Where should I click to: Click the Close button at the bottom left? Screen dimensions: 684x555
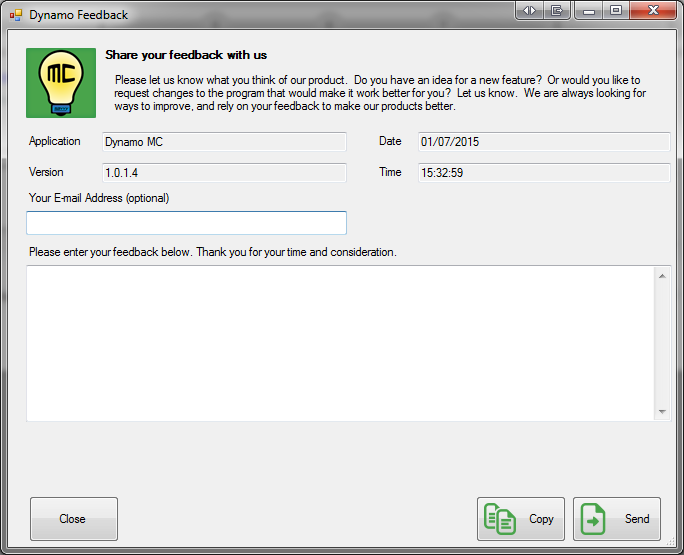click(x=74, y=519)
